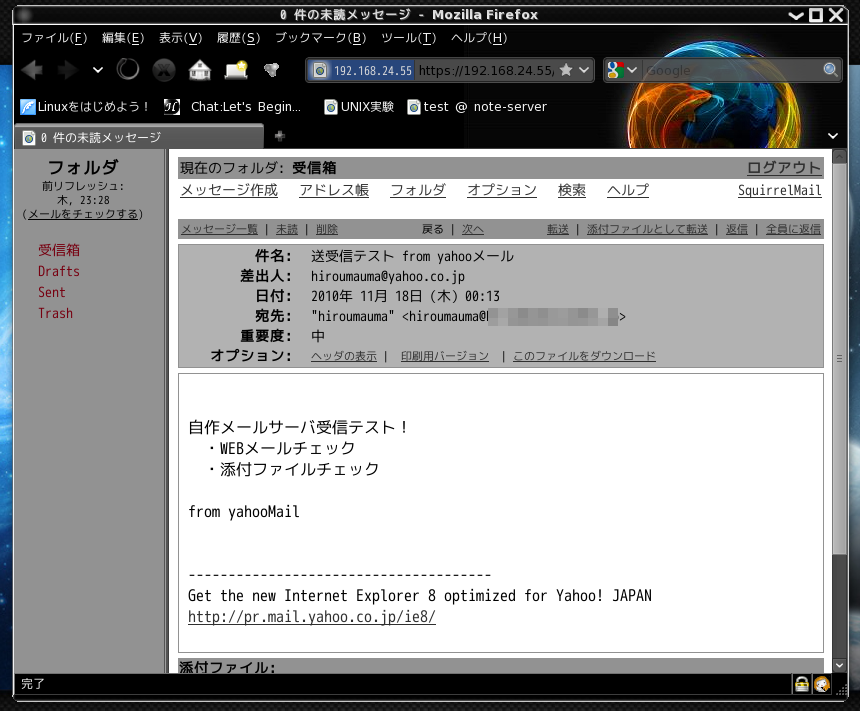The width and height of the screenshot is (860, 711).
Task: Click the window menu icon in title bar
Action: coord(23,15)
